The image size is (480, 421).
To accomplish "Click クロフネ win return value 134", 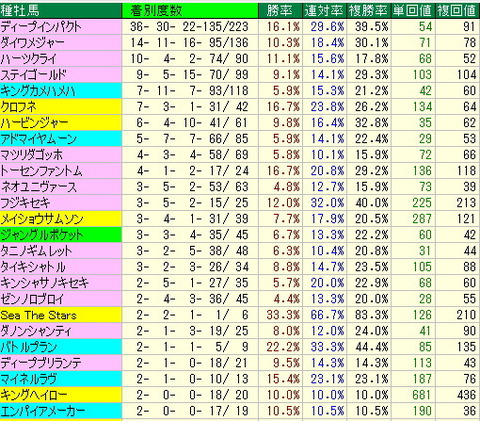I will [422, 107].
